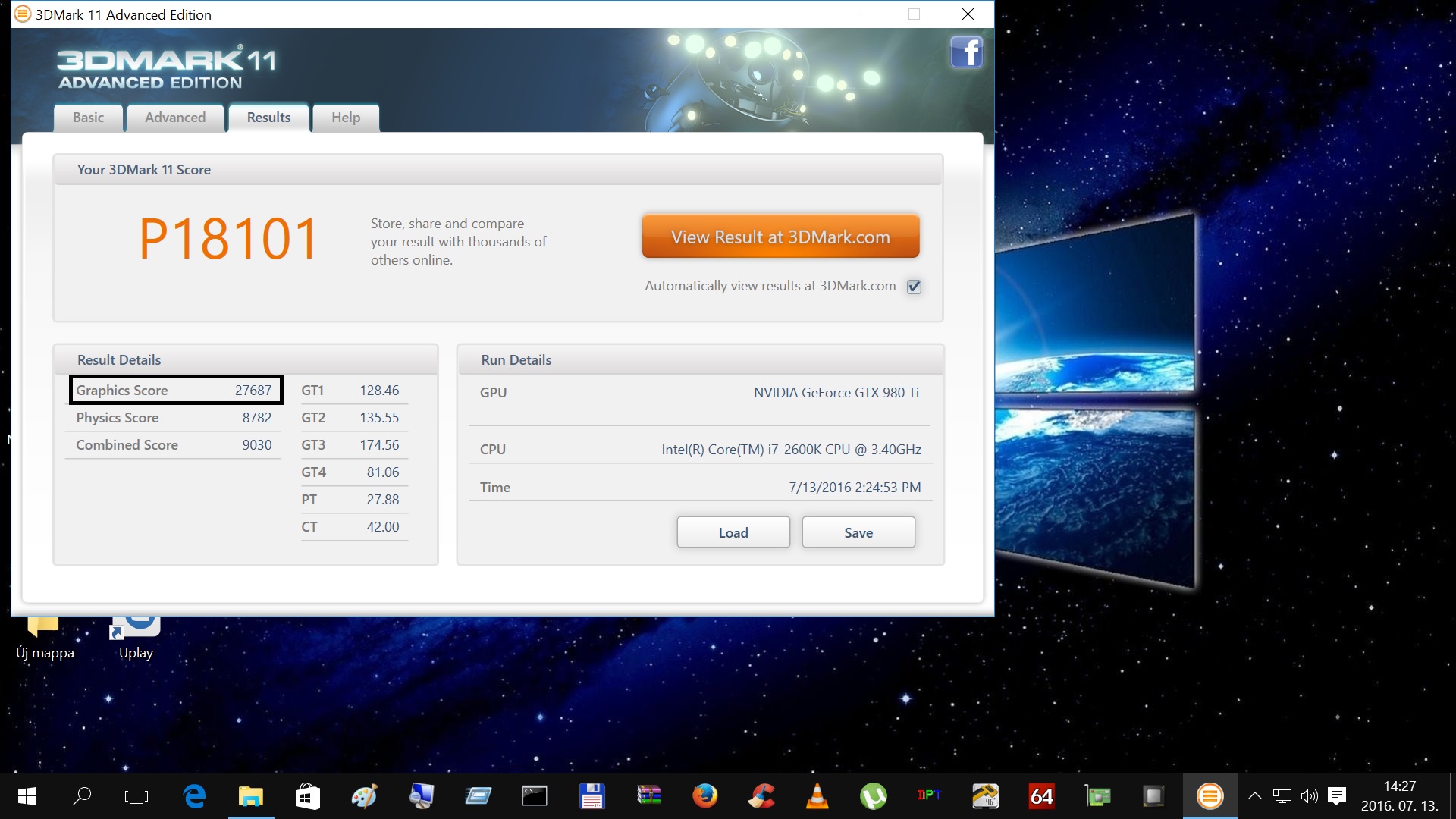
Task: Open the Facebook share icon
Action: point(966,52)
